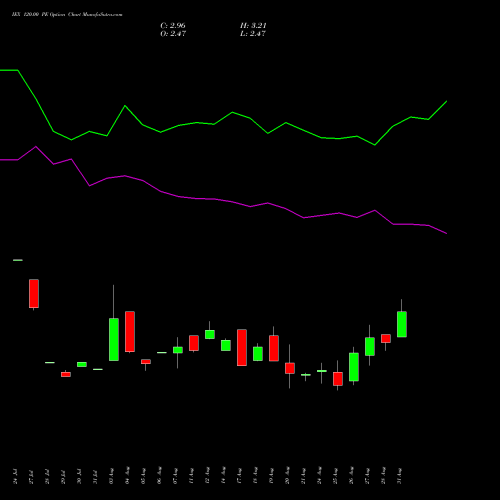Click the green candle for 14 Aug
500x500 pixels.
pos(226,345)
